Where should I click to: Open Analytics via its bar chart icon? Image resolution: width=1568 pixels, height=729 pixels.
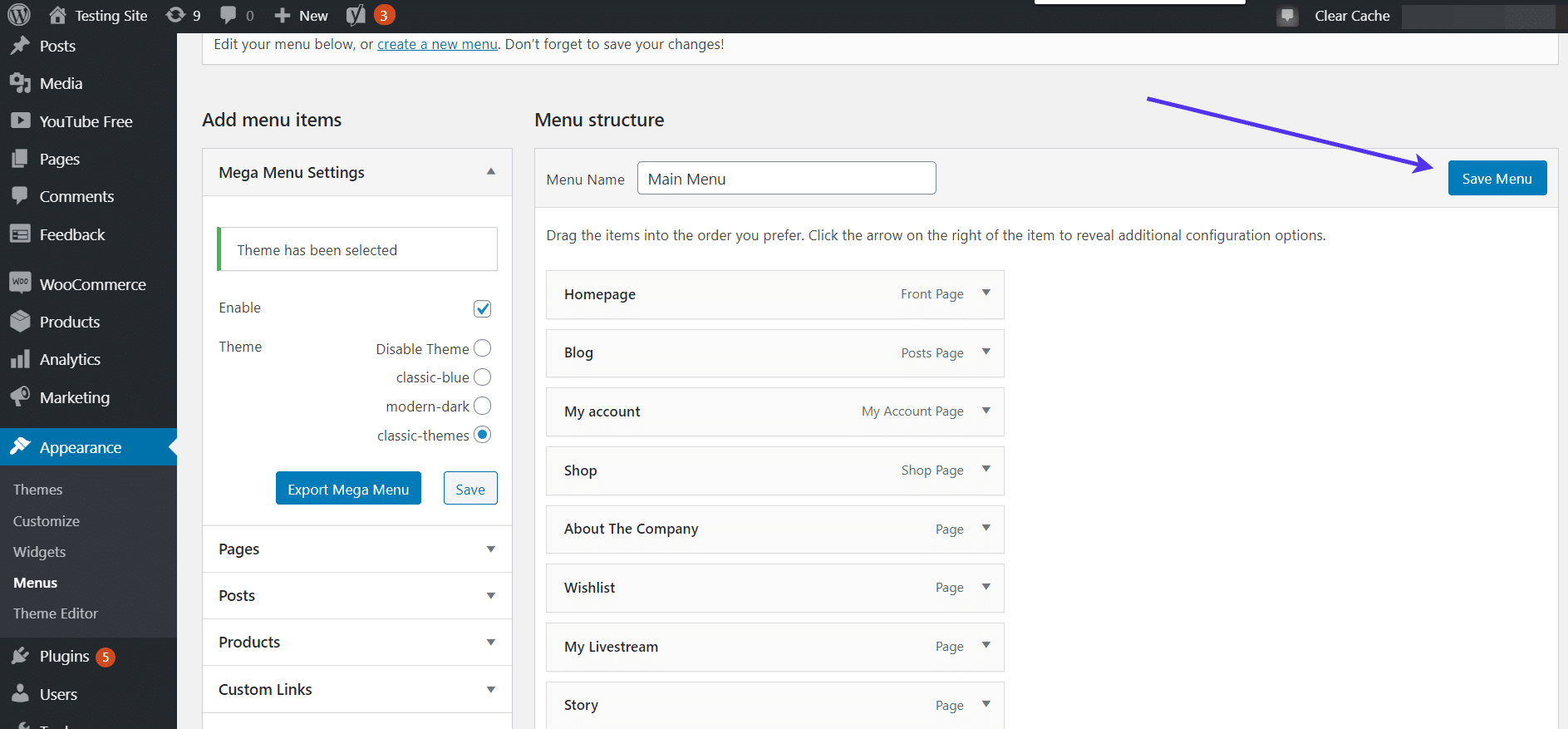tap(20, 360)
